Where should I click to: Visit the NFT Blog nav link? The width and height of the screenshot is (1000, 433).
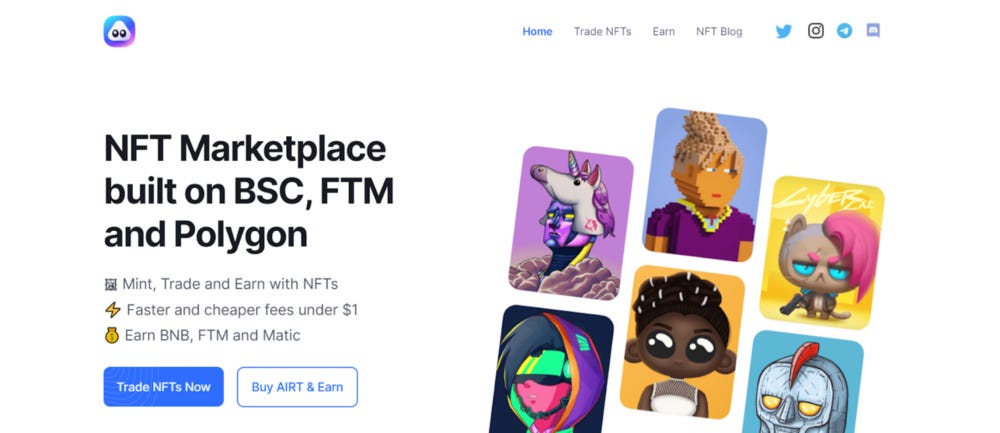coord(719,31)
